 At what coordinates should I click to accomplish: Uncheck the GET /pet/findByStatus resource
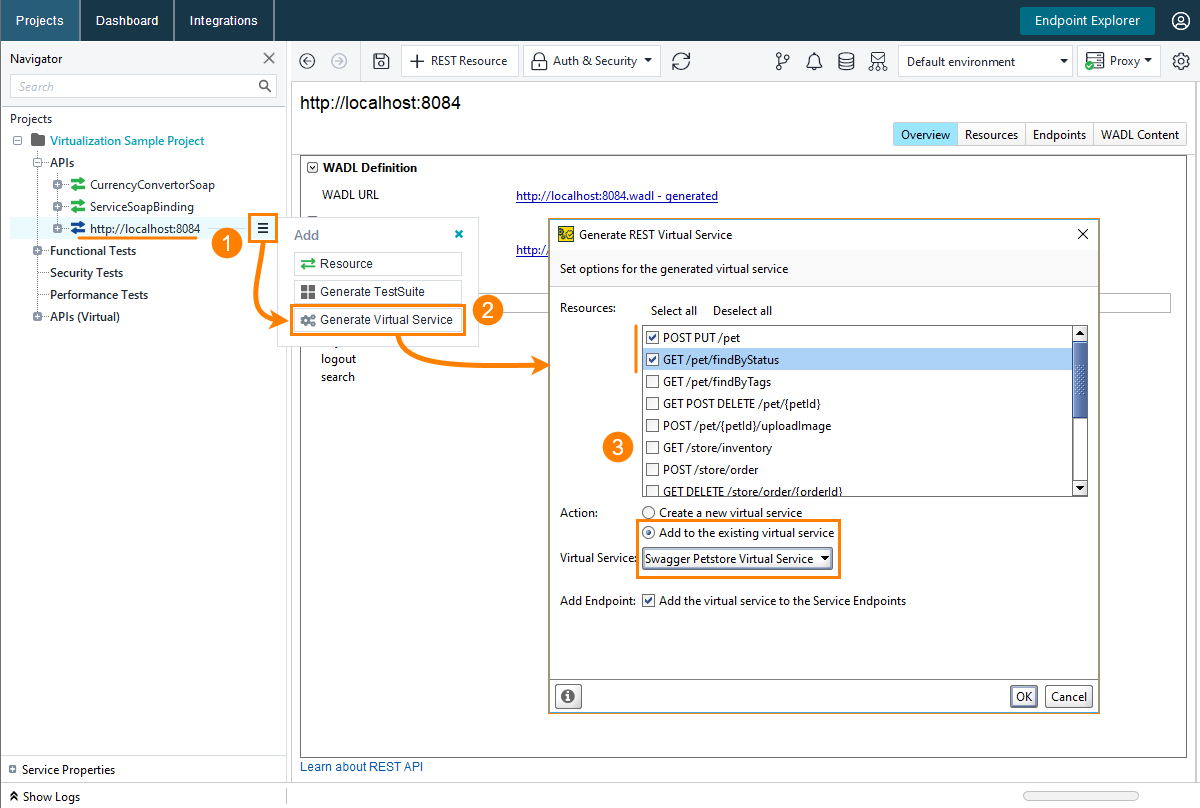click(x=652, y=359)
